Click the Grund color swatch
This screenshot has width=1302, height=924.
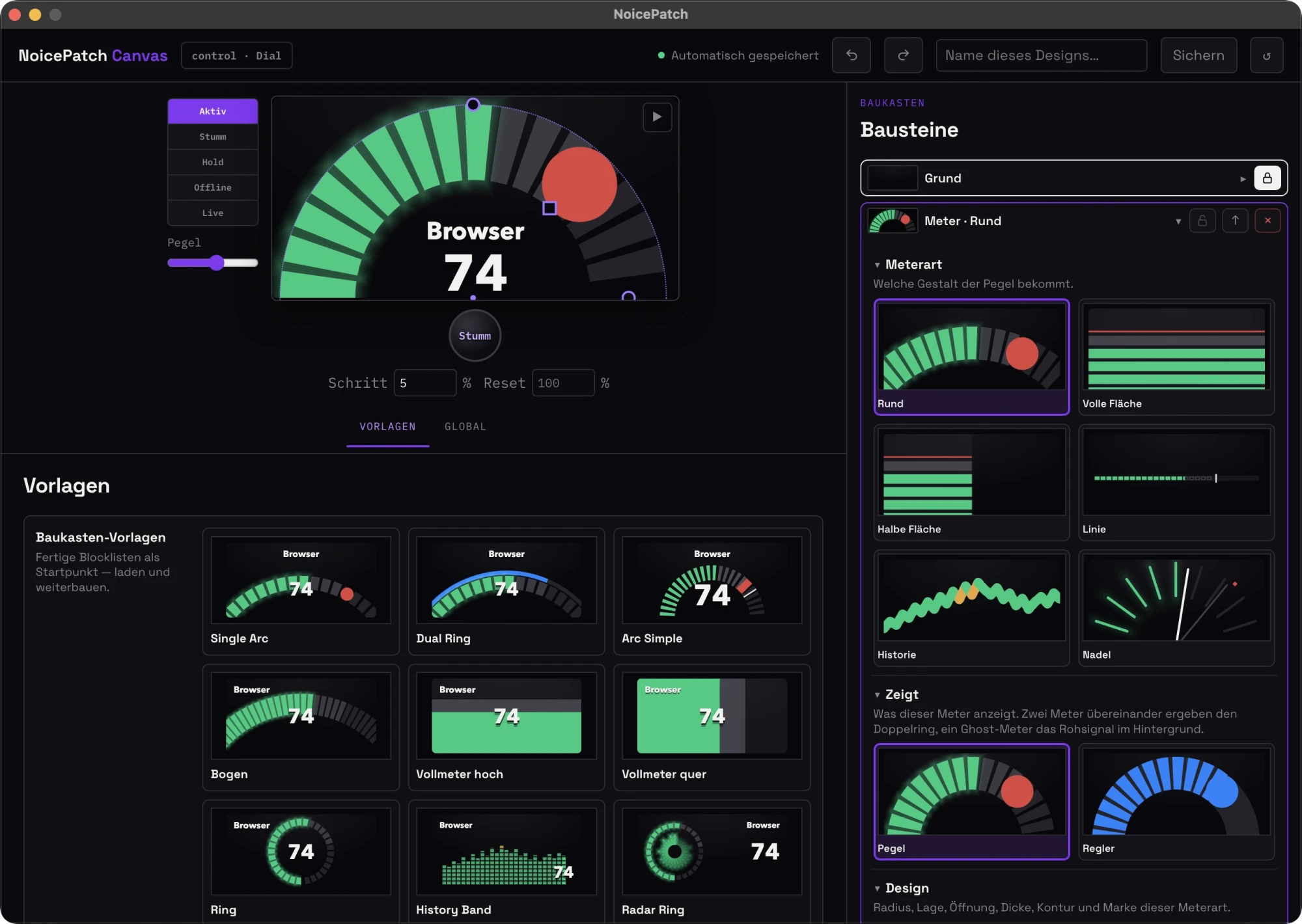coord(893,178)
